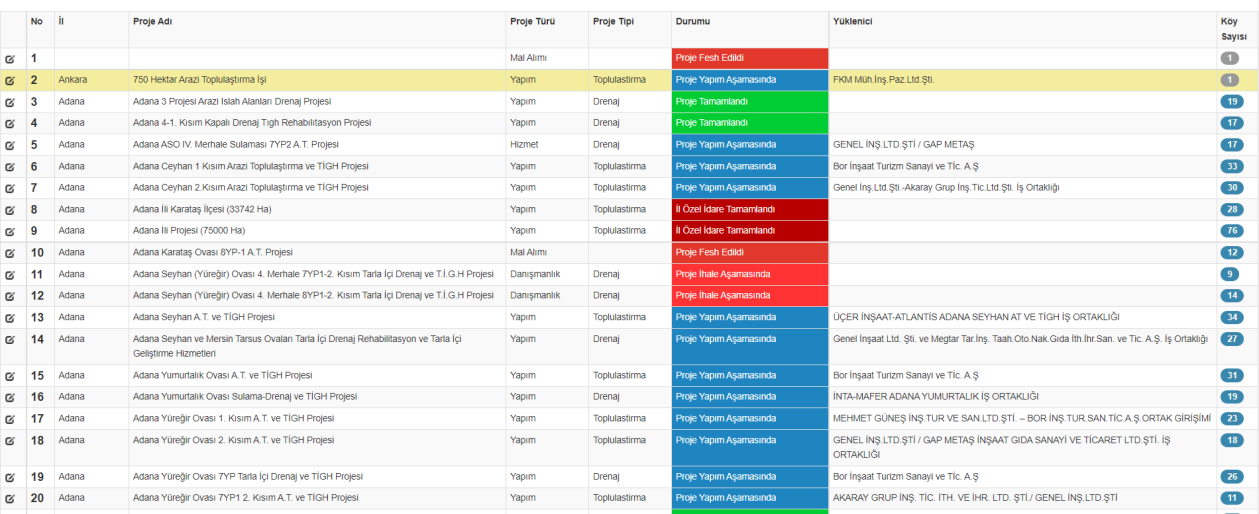Viewport: 1259px width, 514px height.
Task: Open edit icon for Adana 3 Projesi row
Action: pyautogui.click(x=10, y=102)
